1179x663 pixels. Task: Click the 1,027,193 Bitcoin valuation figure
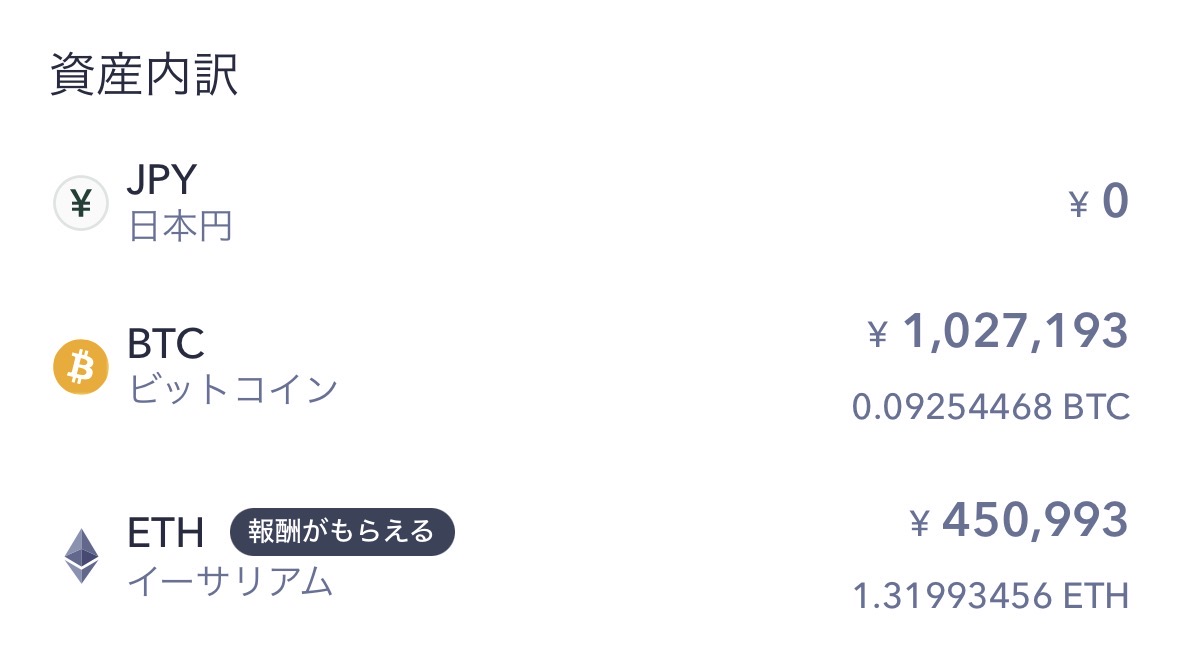tap(1015, 331)
